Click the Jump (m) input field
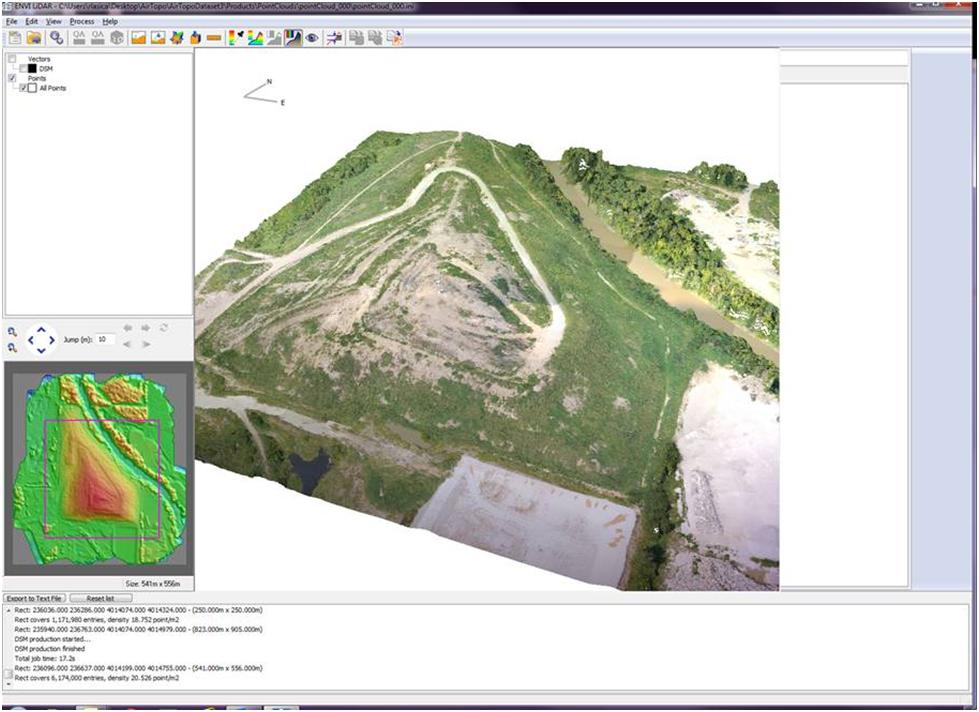The height and width of the screenshot is (712, 979). (x=106, y=340)
